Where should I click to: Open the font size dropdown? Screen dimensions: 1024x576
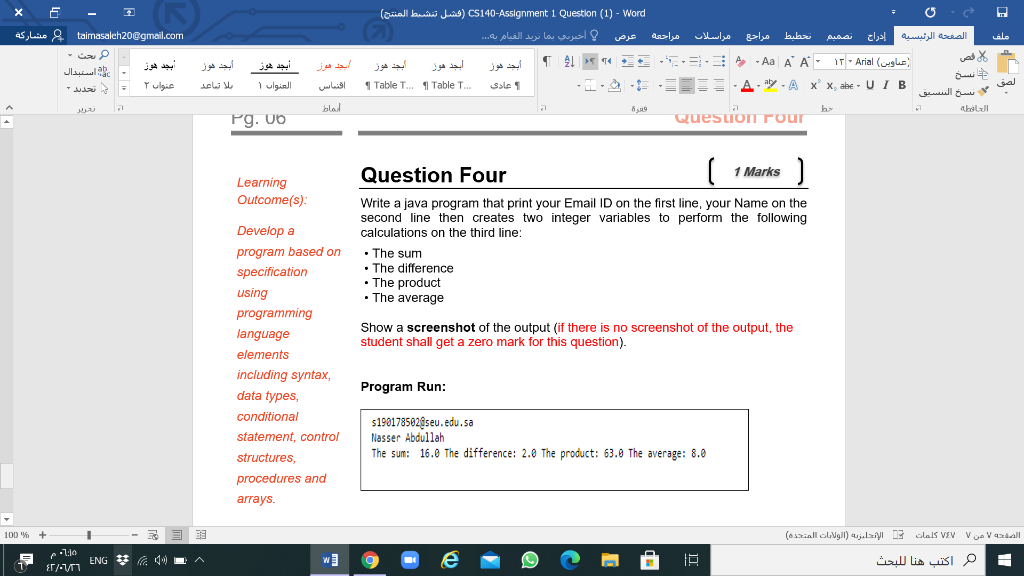829,61
